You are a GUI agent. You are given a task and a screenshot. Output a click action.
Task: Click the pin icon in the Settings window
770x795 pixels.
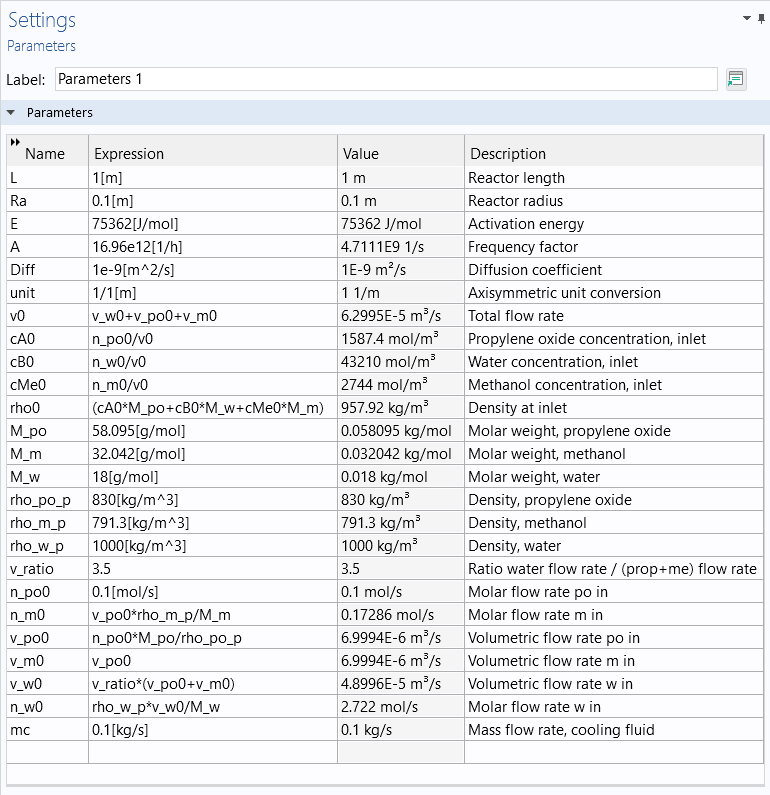coord(761,19)
